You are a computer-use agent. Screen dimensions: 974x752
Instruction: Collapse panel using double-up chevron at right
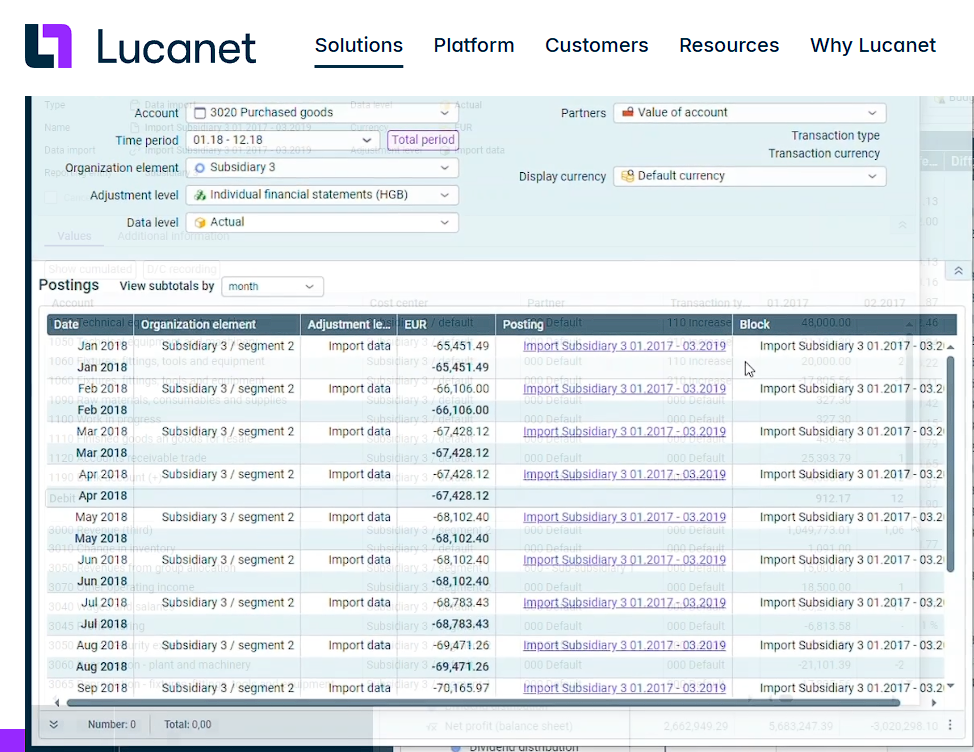[958, 271]
